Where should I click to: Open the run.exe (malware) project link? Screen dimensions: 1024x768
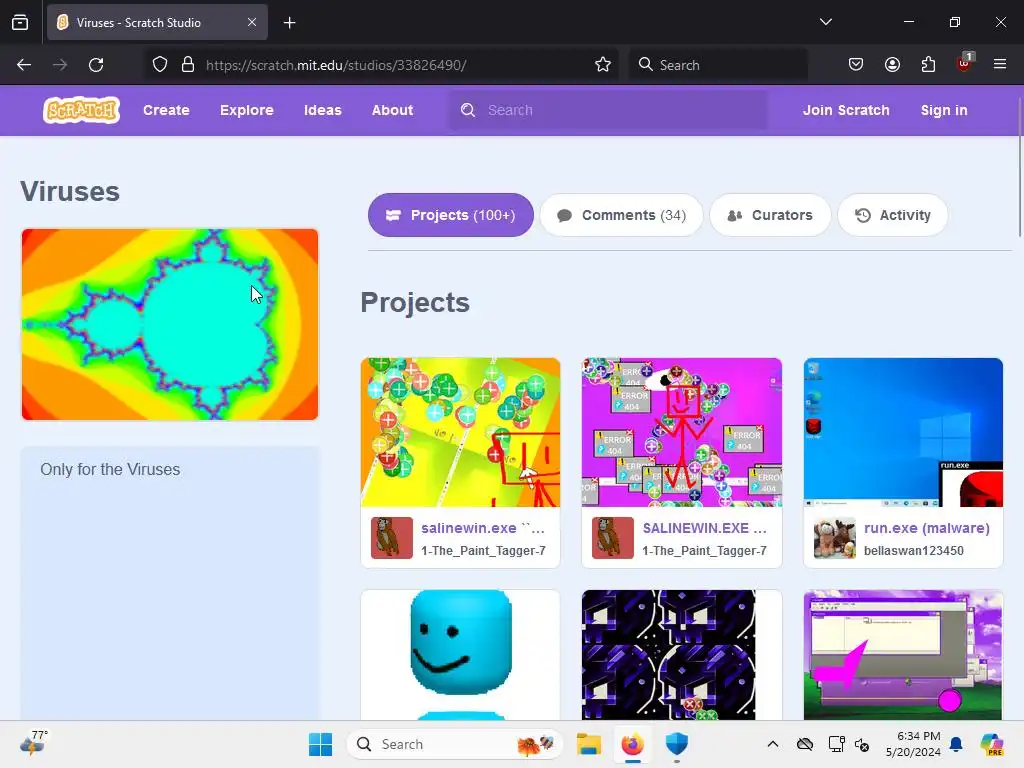[x=927, y=528]
